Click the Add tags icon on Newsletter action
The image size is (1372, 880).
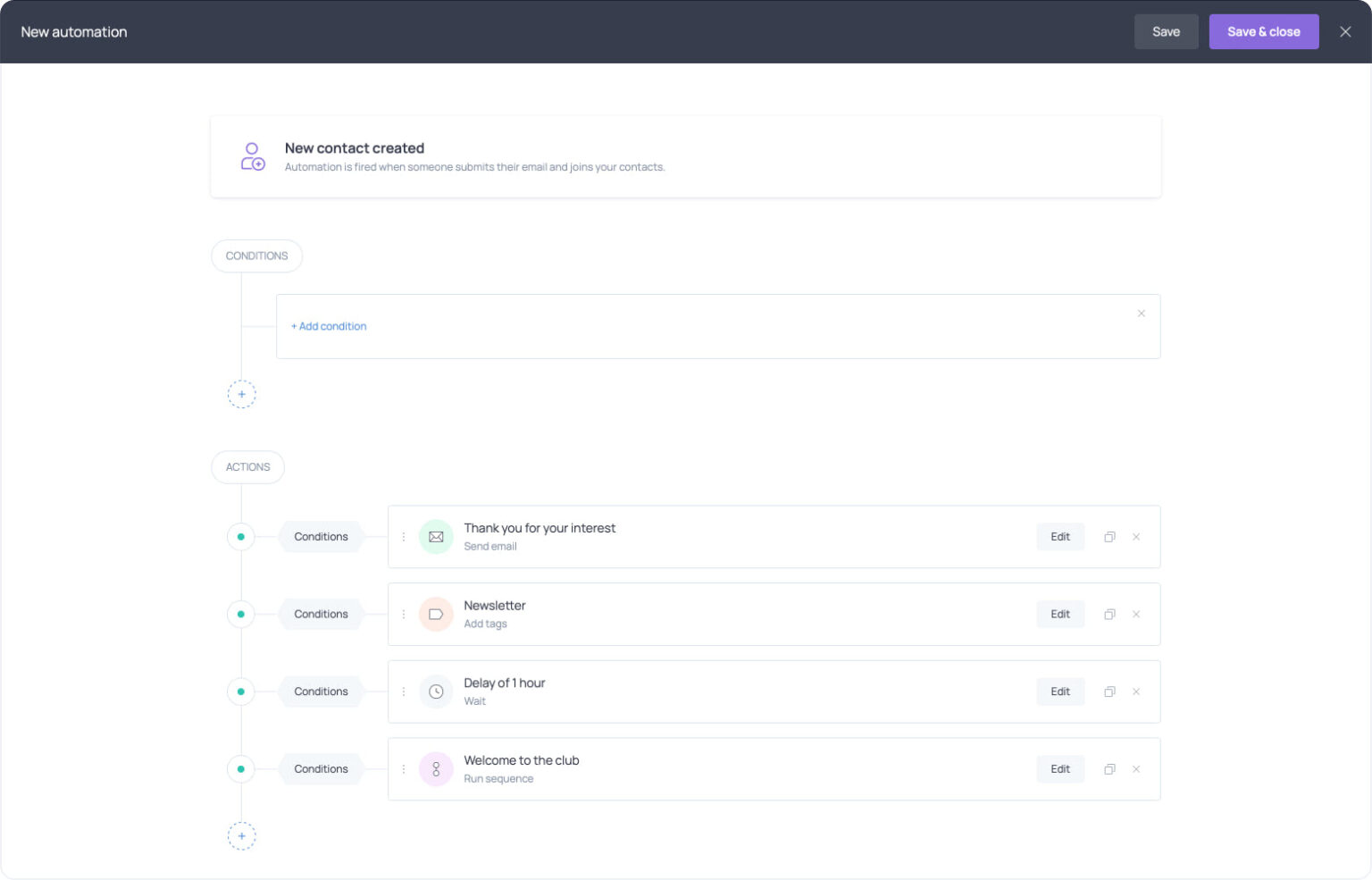click(436, 614)
